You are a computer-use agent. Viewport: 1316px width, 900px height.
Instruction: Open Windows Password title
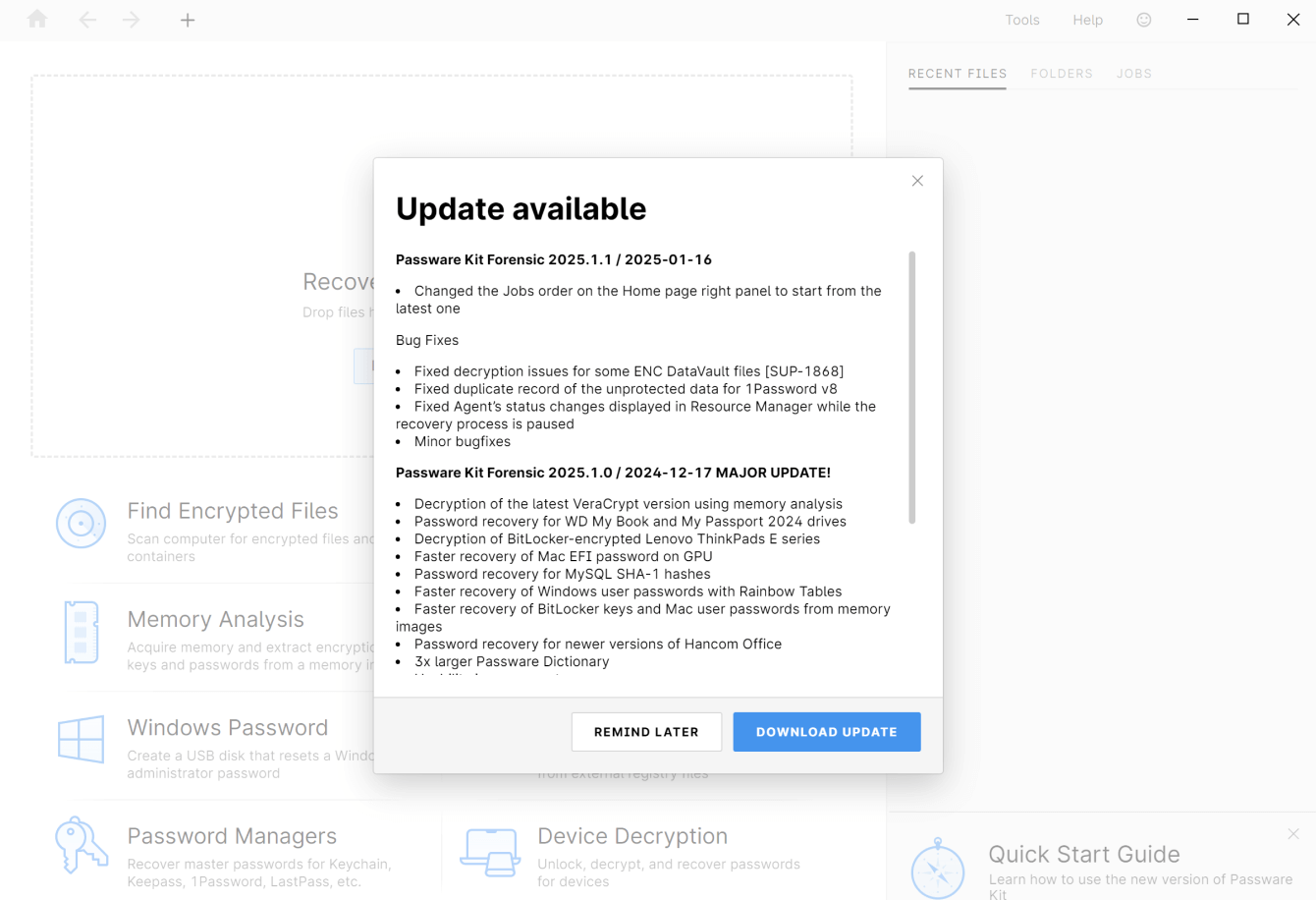[x=228, y=727]
